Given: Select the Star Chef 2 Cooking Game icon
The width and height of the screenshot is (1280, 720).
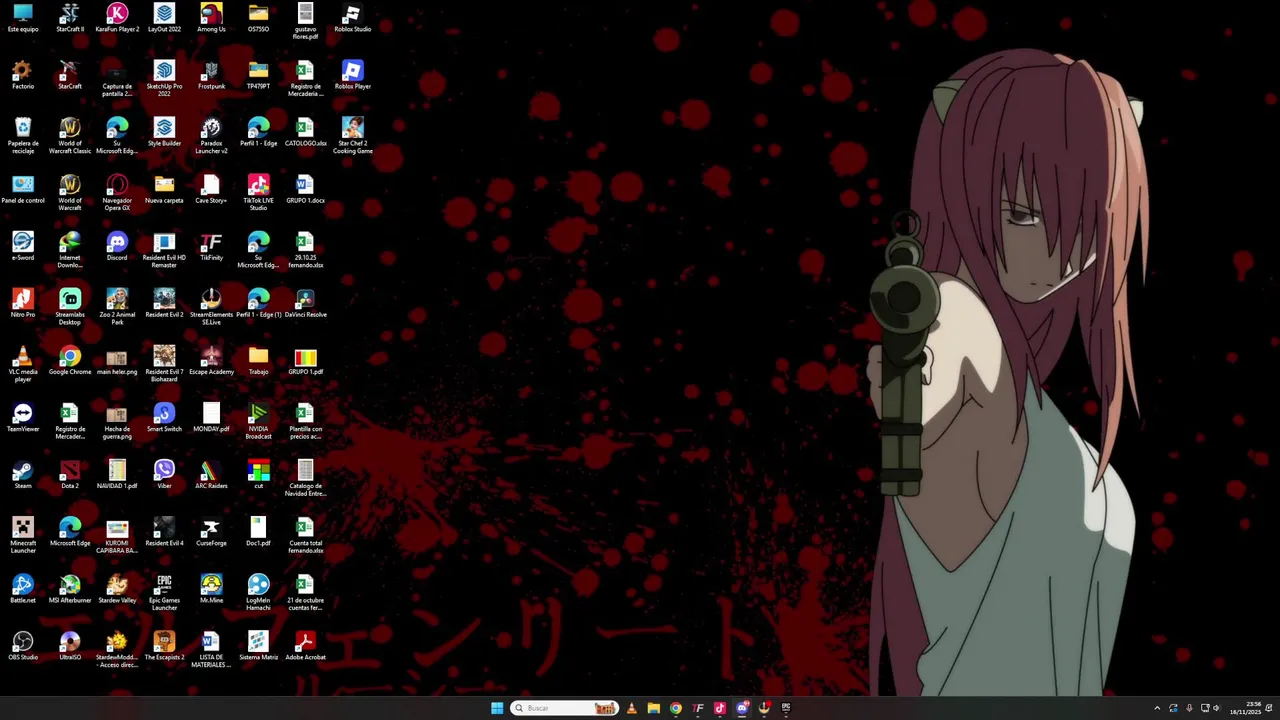Looking at the screenshot, I should click(x=352, y=135).
